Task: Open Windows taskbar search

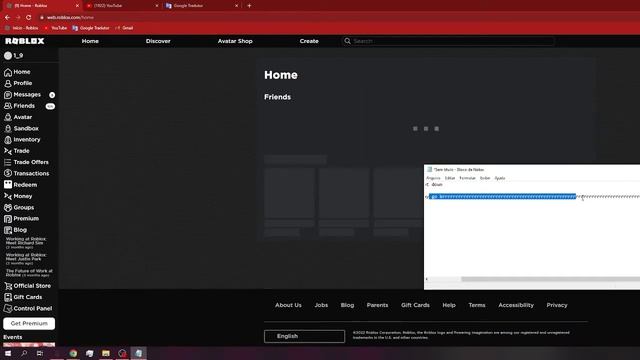Action: point(24,353)
